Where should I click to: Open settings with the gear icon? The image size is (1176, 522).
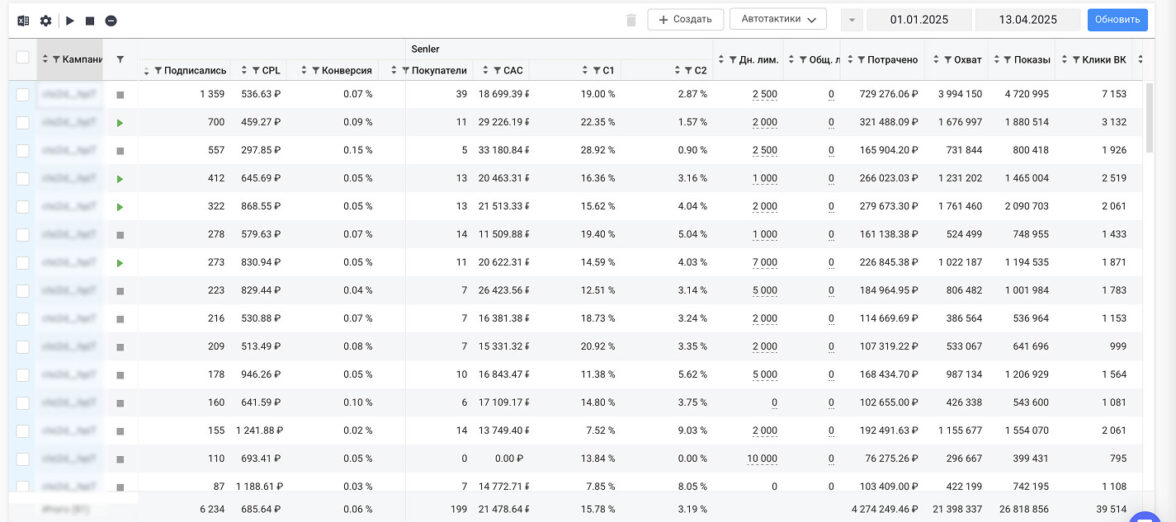click(x=46, y=20)
